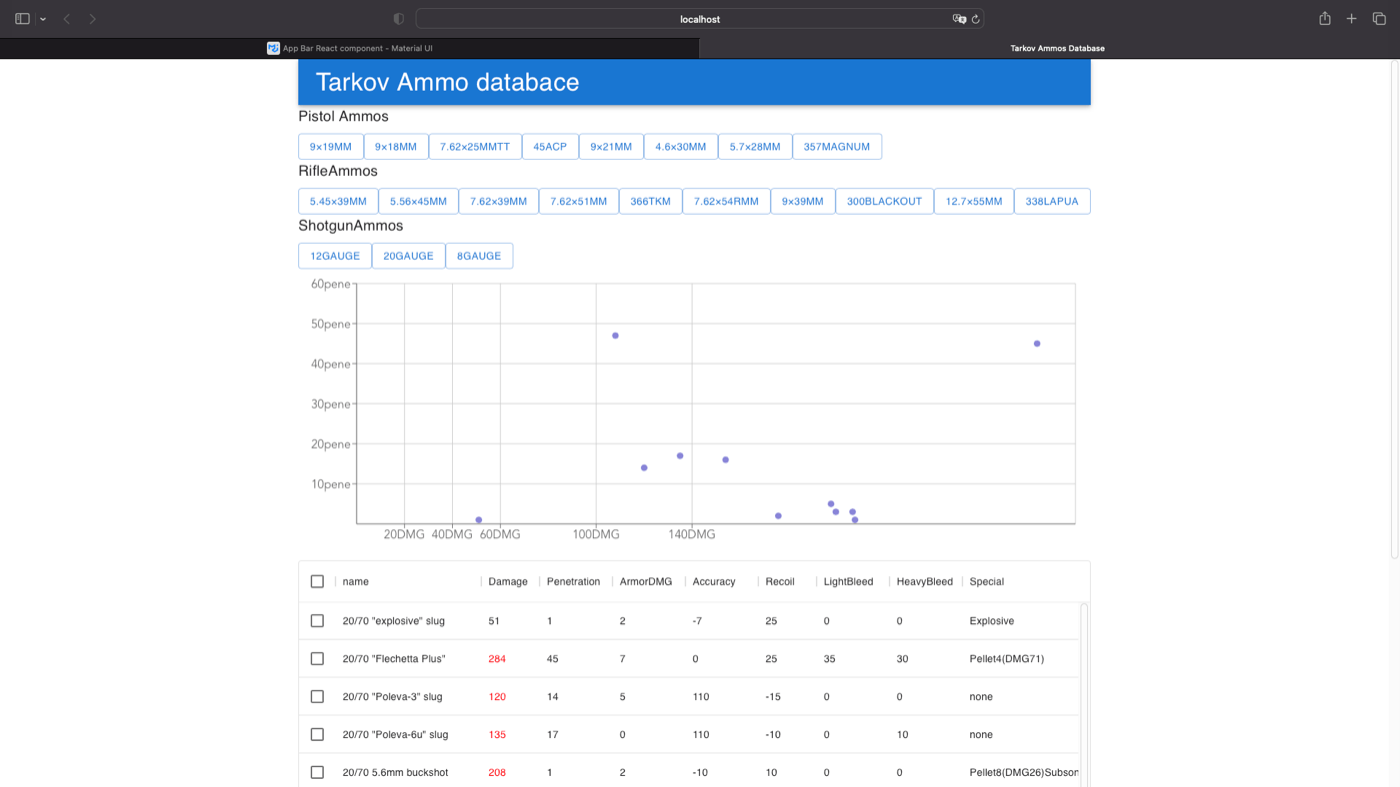1400x787 pixels.
Task: Select the 45ACP ammo button
Action: pos(550,147)
